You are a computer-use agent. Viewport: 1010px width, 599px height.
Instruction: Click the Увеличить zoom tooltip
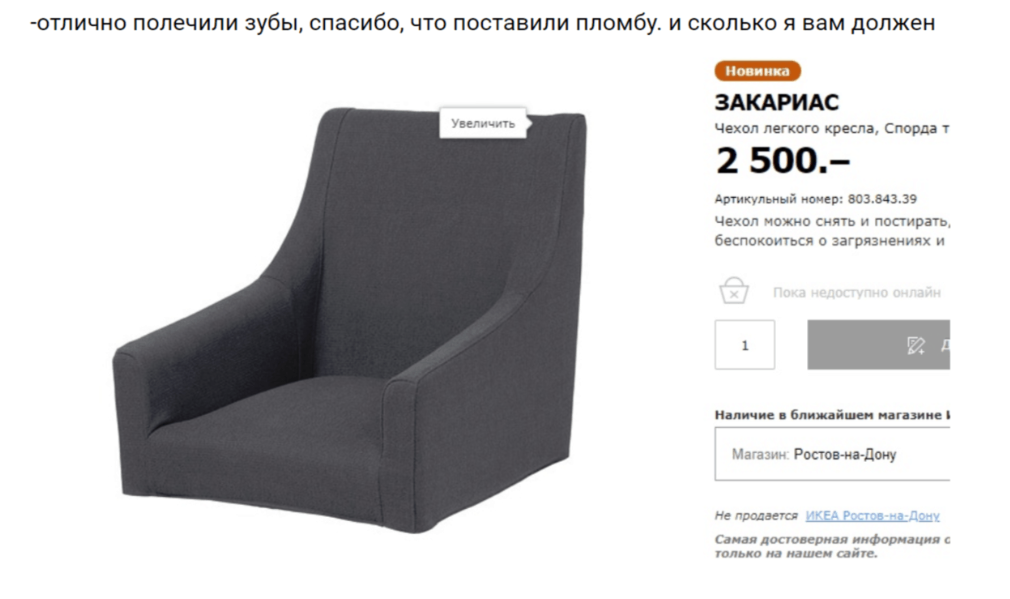(x=483, y=123)
